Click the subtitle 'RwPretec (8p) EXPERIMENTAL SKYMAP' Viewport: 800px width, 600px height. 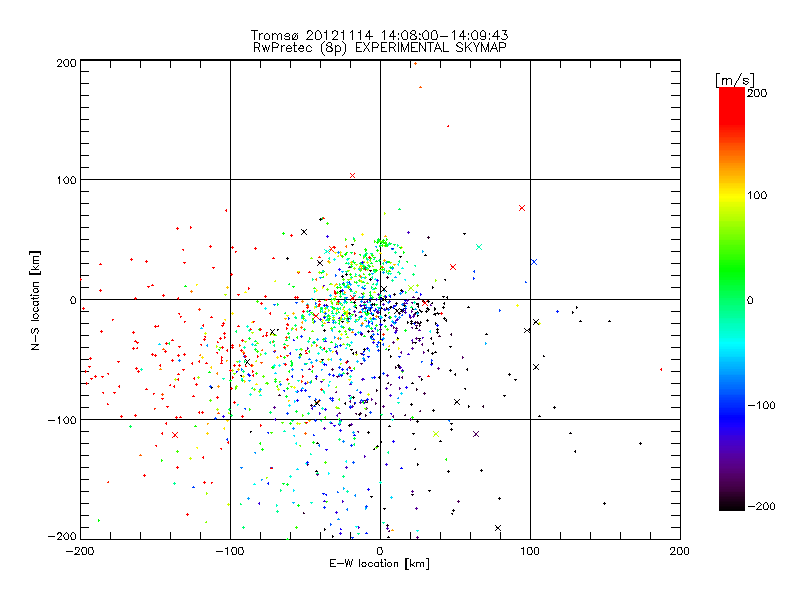[379, 47]
